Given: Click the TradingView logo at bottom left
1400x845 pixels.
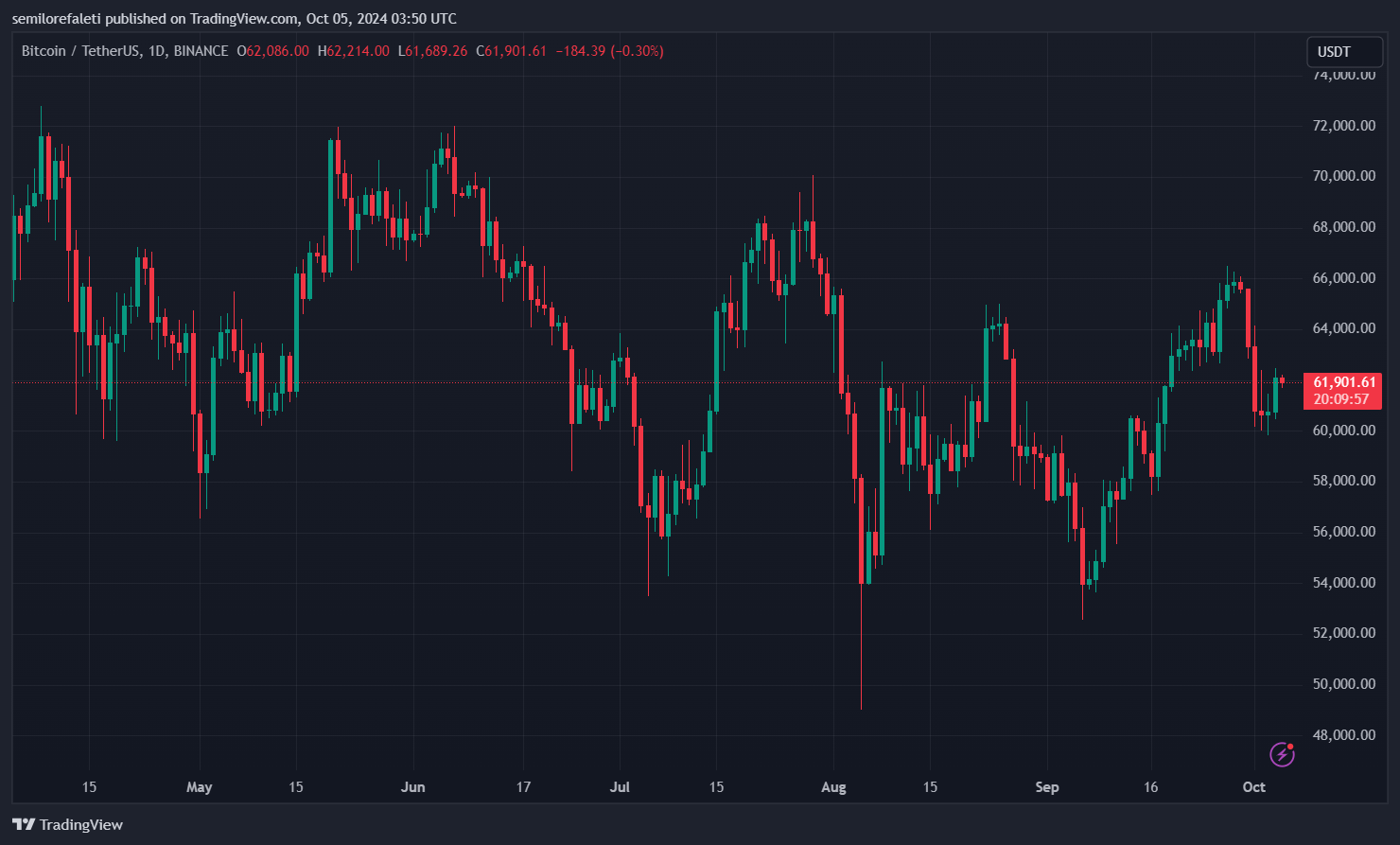Looking at the screenshot, I should (68, 824).
